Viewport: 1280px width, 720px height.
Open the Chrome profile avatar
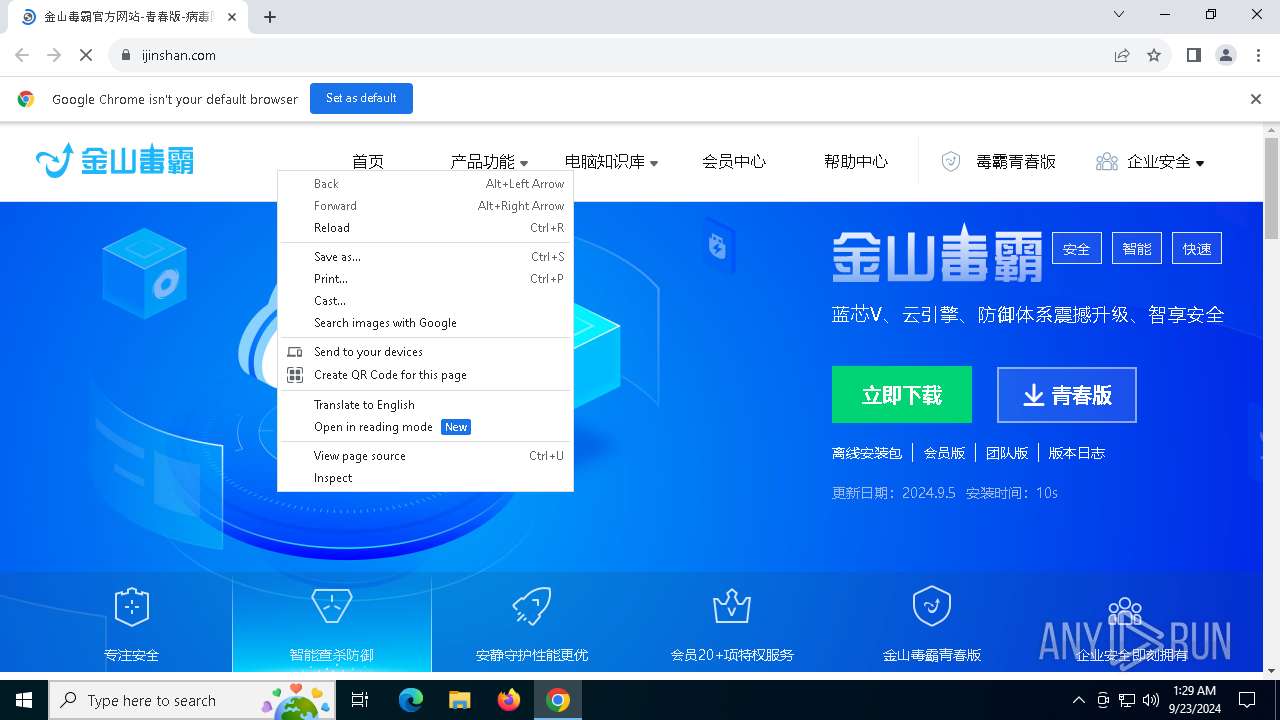coord(1226,55)
